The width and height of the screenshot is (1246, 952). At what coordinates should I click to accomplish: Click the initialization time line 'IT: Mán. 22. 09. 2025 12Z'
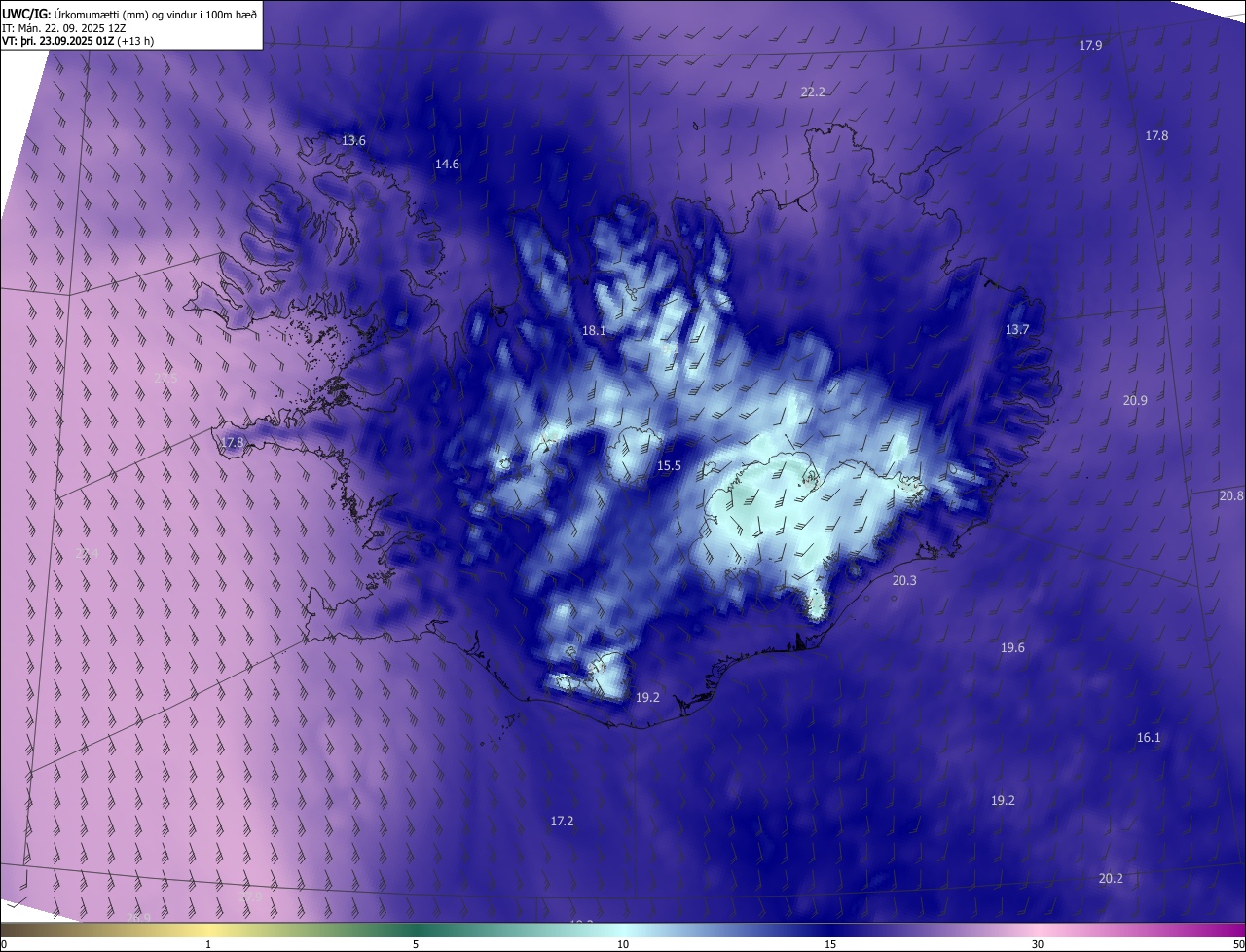[x=64, y=27]
